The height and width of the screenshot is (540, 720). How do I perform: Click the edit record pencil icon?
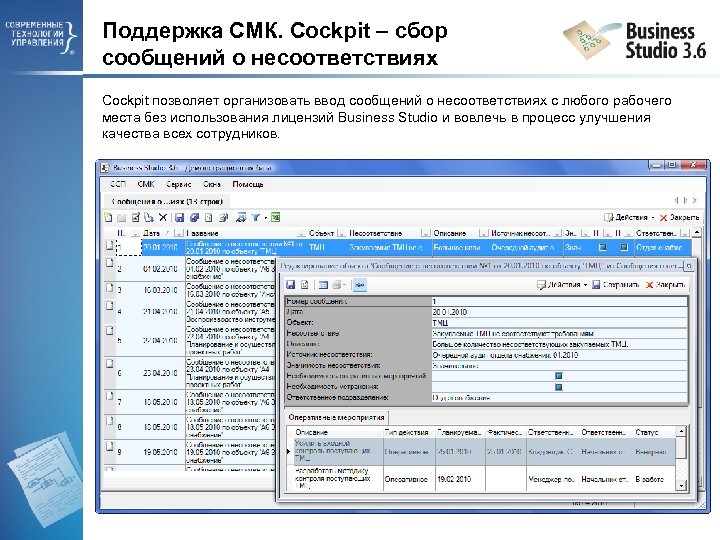point(136,218)
